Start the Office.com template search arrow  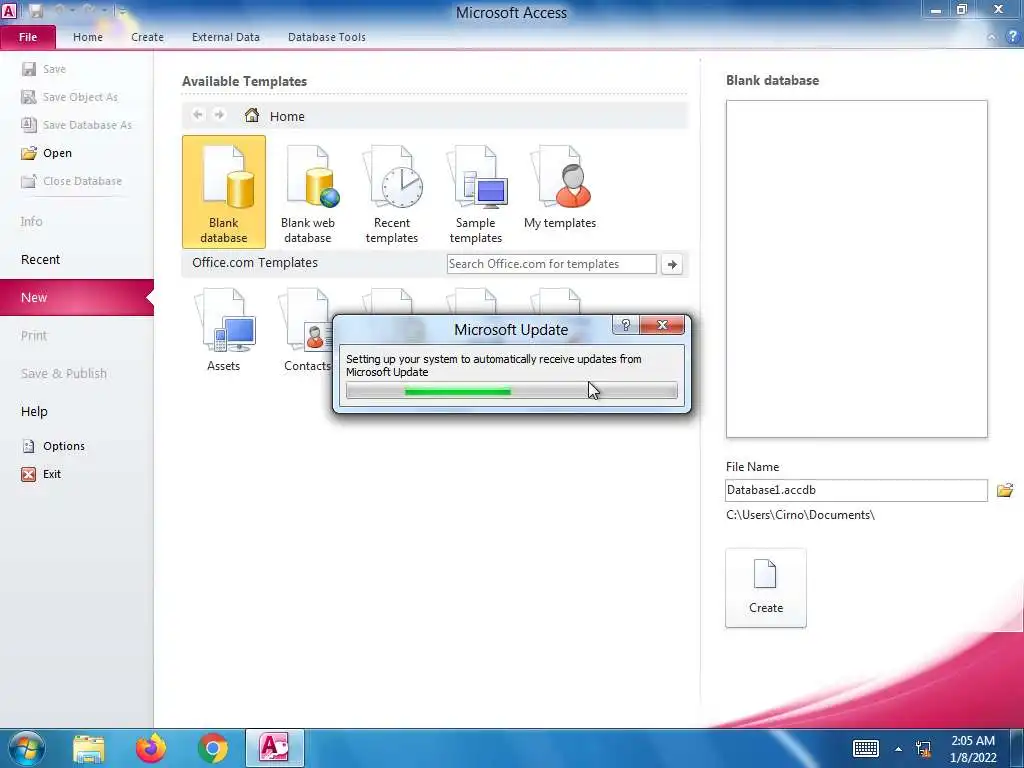point(672,264)
